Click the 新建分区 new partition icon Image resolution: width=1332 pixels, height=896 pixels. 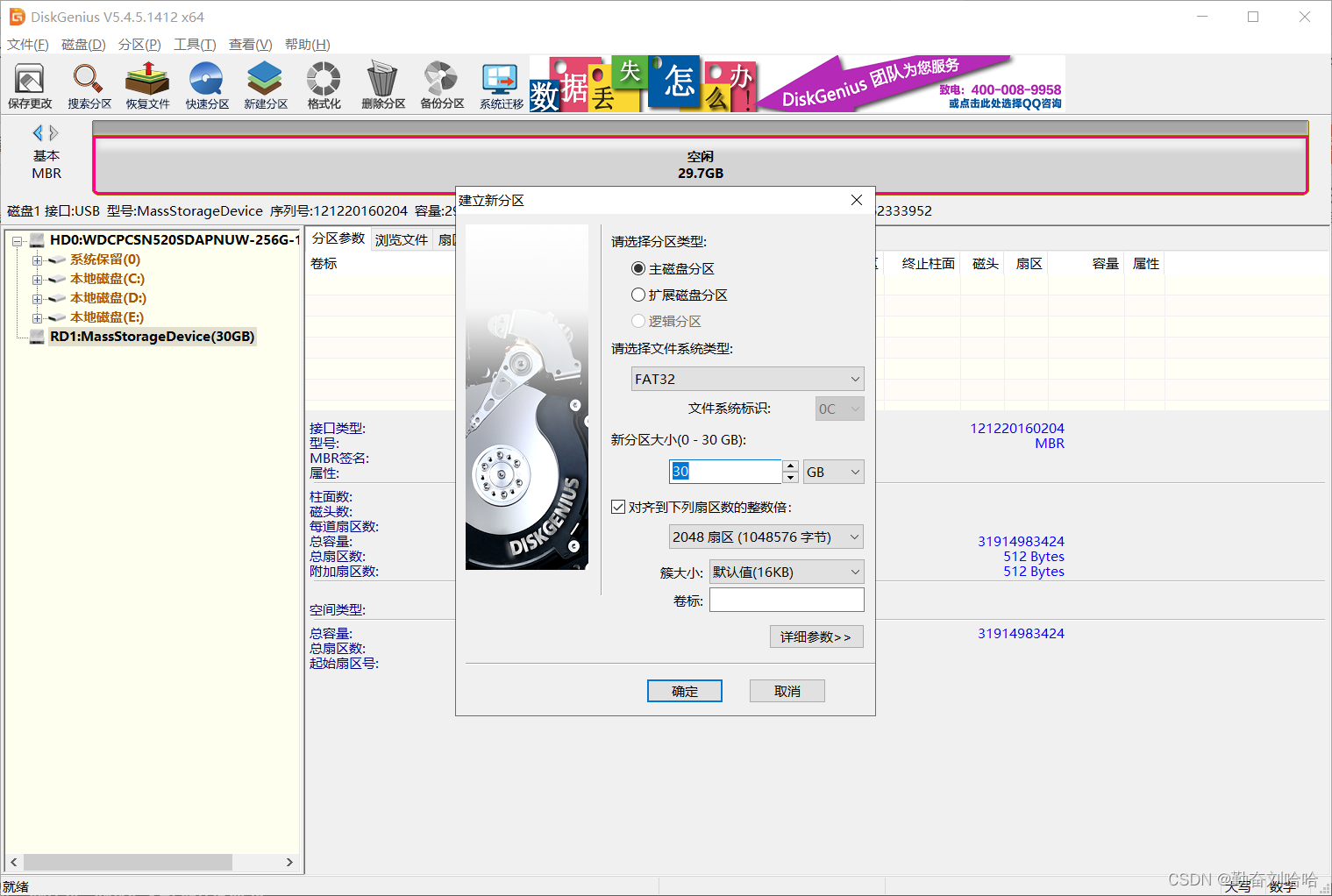coord(266,85)
